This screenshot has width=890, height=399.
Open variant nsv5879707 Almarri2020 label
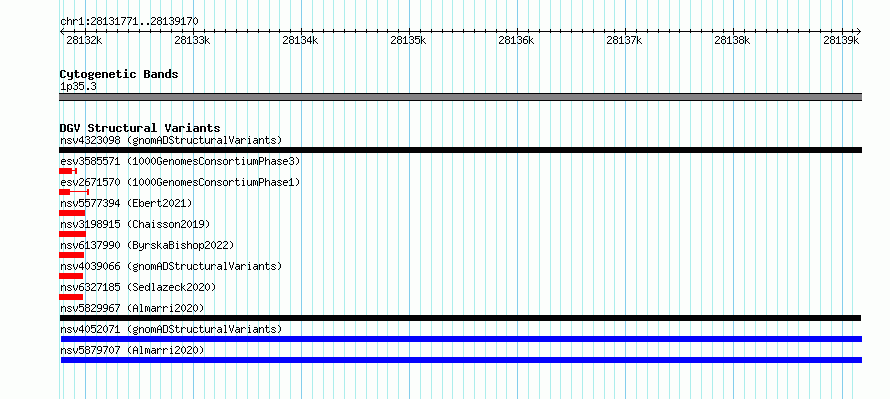(x=132, y=350)
